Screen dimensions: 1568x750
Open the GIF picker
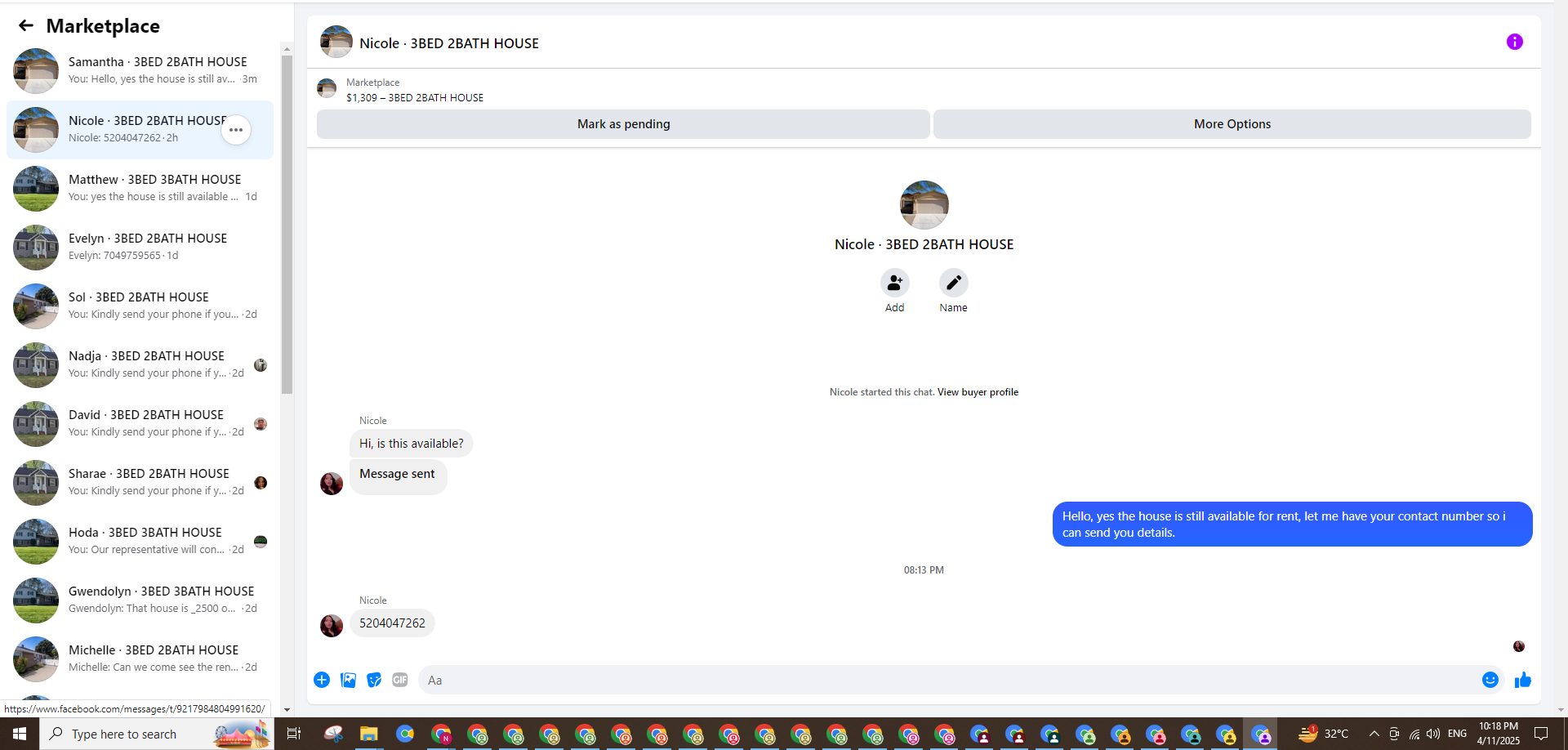[400, 680]
